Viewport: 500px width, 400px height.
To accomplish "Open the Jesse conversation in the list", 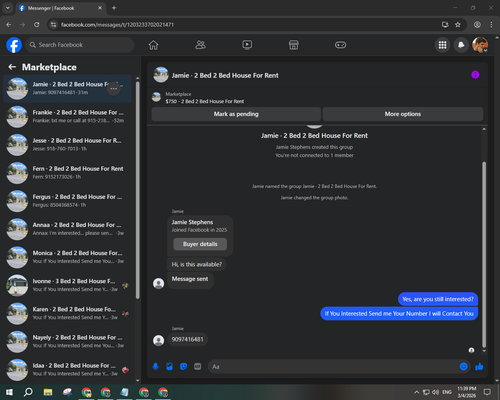I will pyautogui.click(x=68, y=145).
